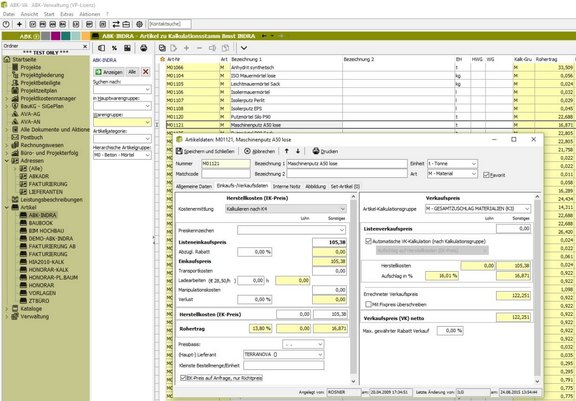This screenshot has height=401, width=576.
Task: Click the power/clock icon in main toolbar
Action: pos(6,24)
